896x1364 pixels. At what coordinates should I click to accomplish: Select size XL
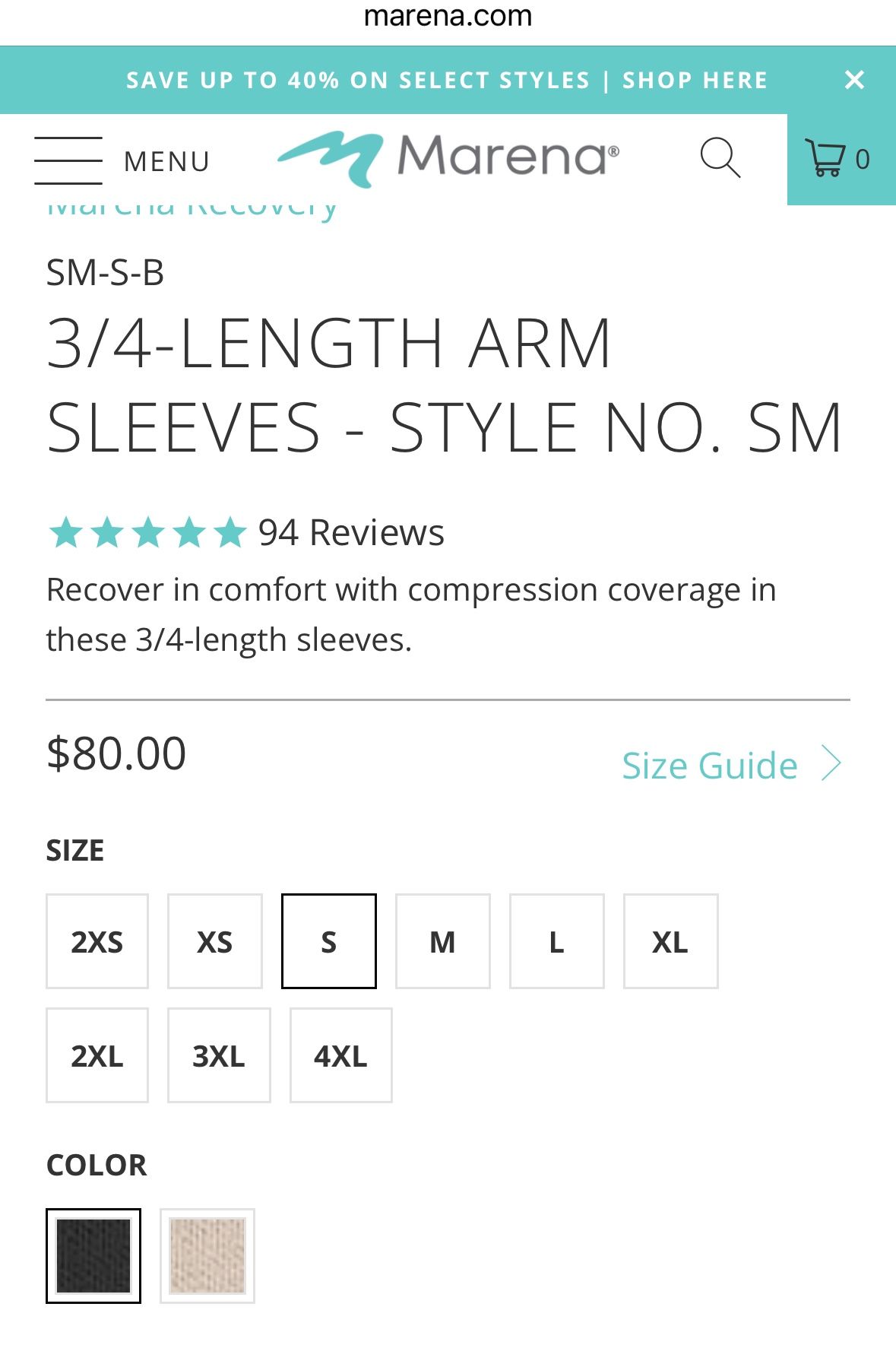point(671,941)
